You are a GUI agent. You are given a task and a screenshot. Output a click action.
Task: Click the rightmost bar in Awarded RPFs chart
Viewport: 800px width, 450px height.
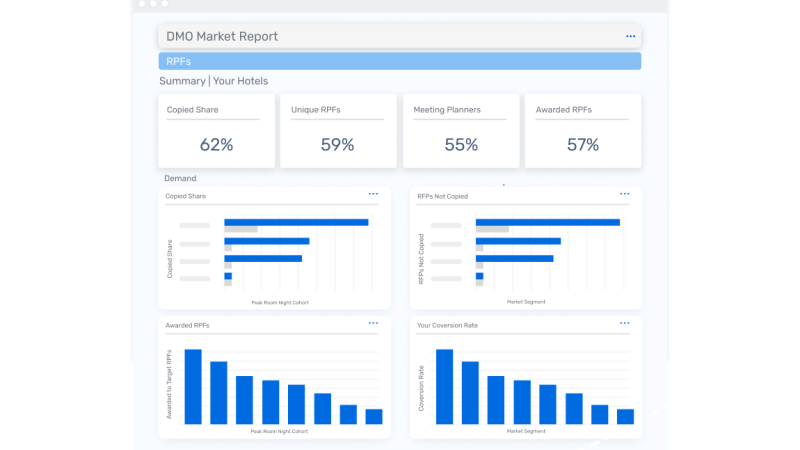click(374, 416)
